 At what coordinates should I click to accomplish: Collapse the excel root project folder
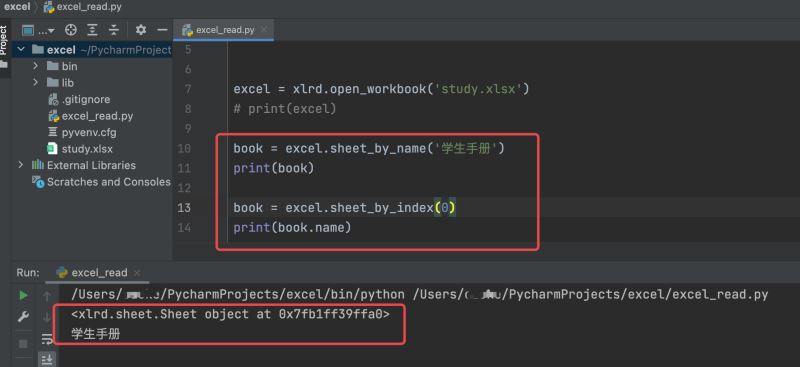(21, 50)
